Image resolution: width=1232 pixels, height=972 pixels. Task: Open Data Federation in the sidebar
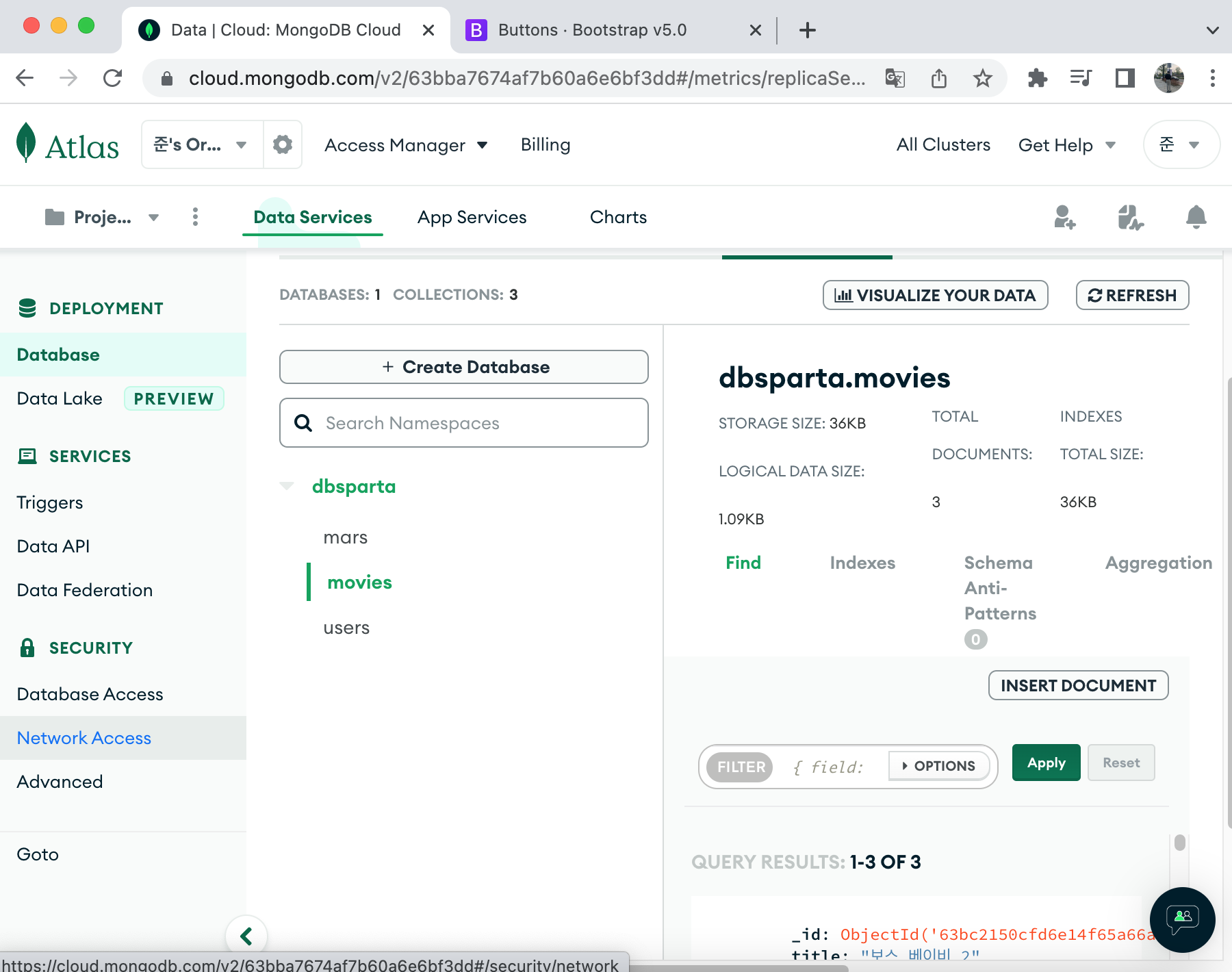(x=85, y=590)
